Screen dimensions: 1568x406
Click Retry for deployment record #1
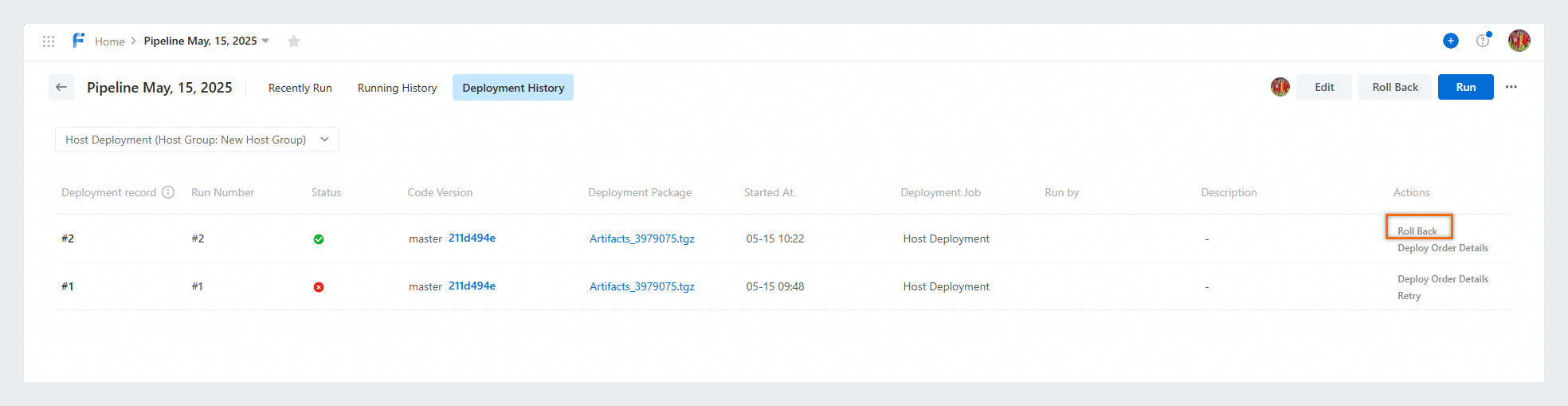point(1409,296)
